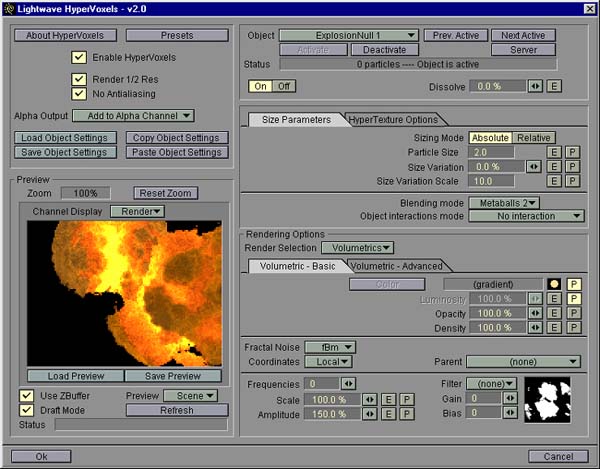The image size is (600, 469).
Task: Open the Coordinates Local dropdown
Action: tap(328, 362)
